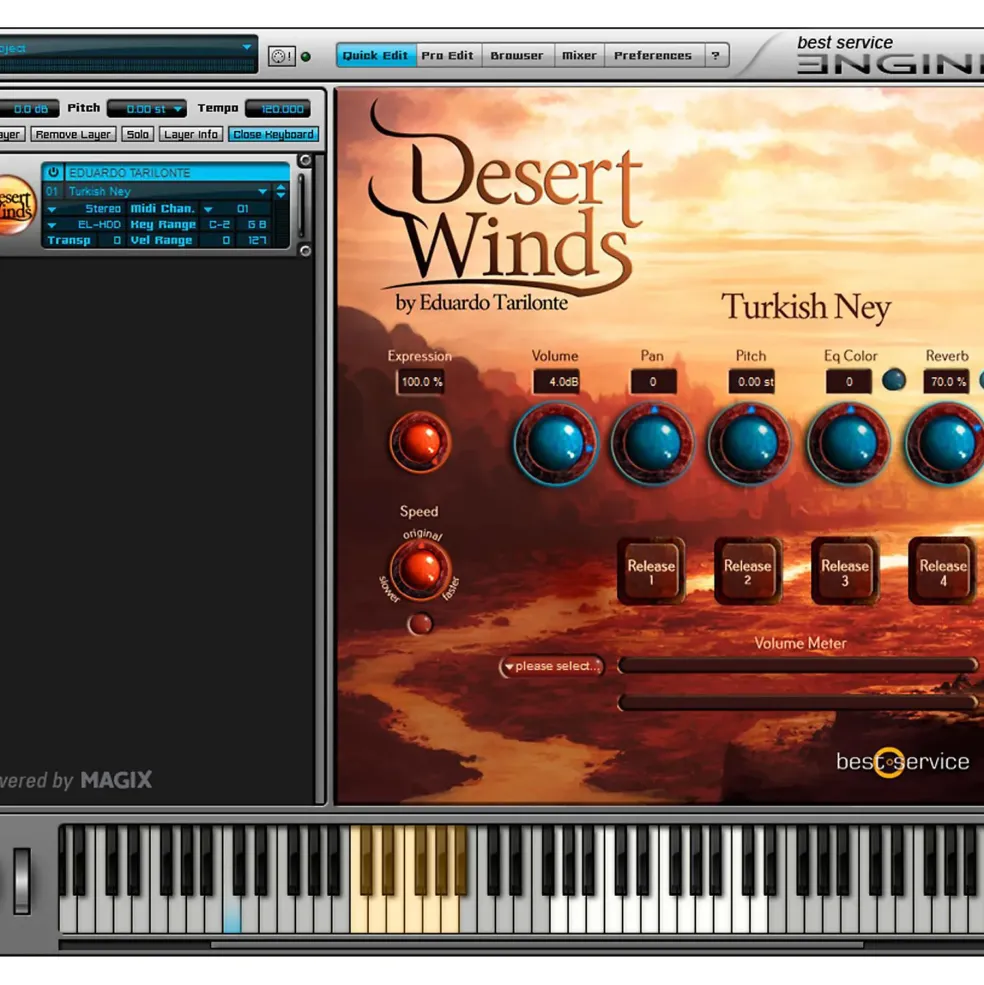The image size is (984, 985).
Task: Switch to the Pro Edit tab
Action: [447, 55]
